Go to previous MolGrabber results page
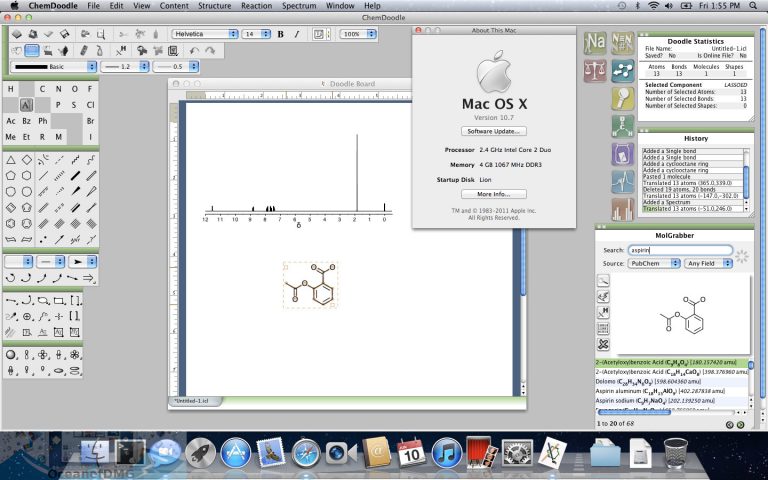This screenshot has width=768, height=480. tap(730, 425)
